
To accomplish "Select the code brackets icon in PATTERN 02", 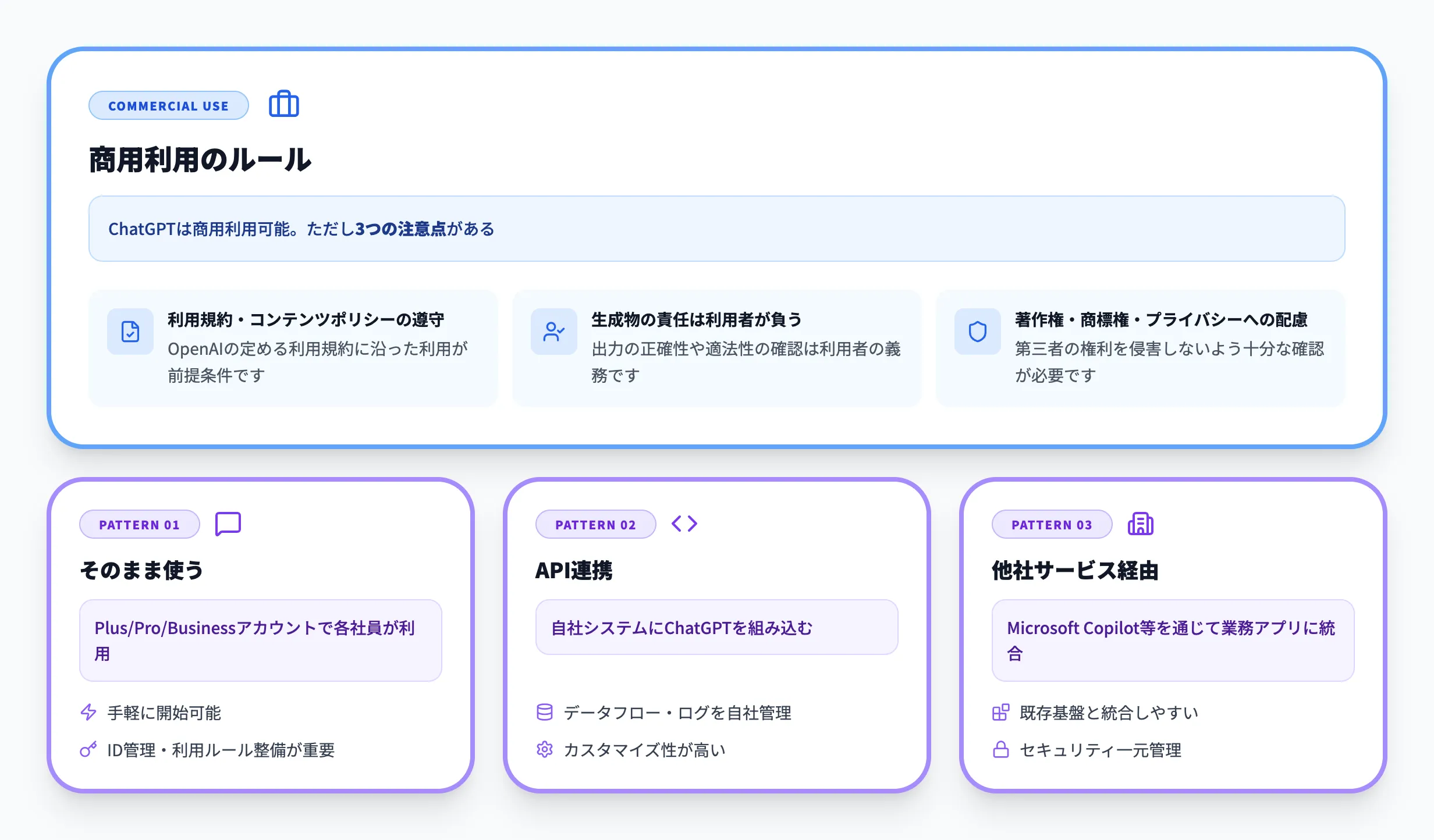I will pyautogui.click(x=684, y=524).
